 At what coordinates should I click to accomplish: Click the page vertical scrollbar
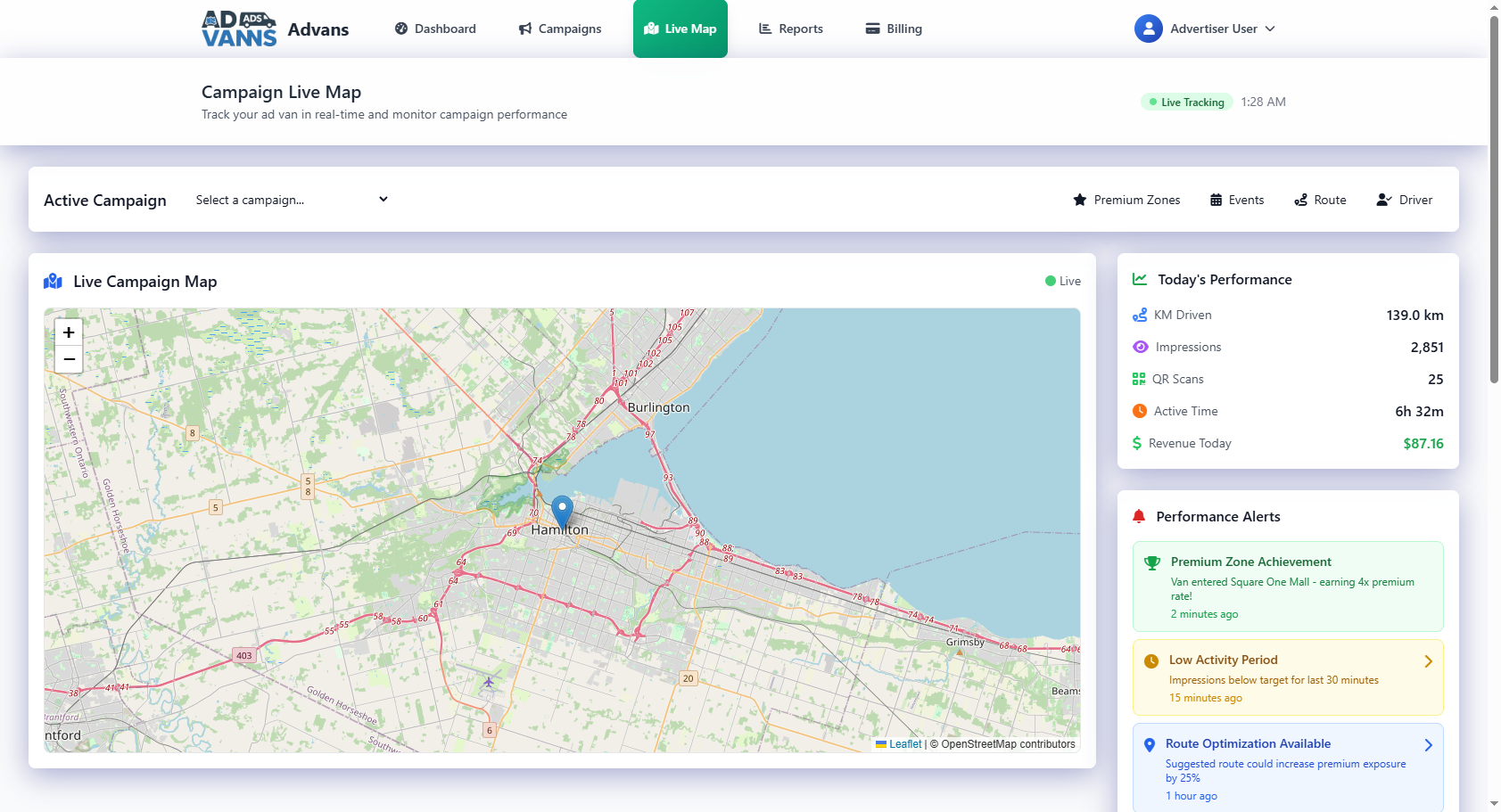(x=1494, y=196)
